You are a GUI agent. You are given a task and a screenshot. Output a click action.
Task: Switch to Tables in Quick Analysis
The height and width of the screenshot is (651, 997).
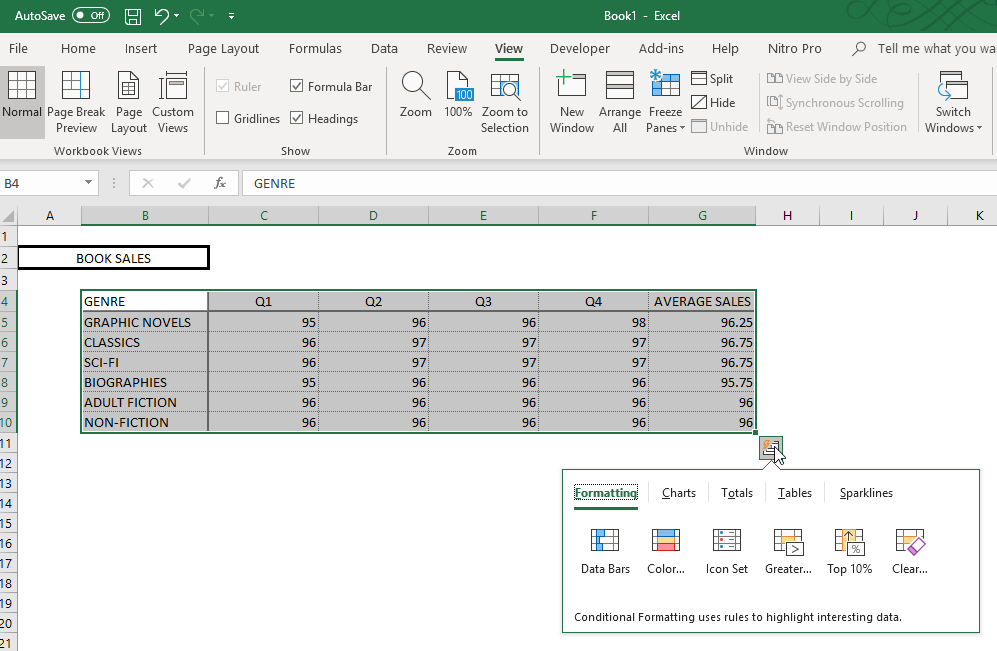(794, 493)
